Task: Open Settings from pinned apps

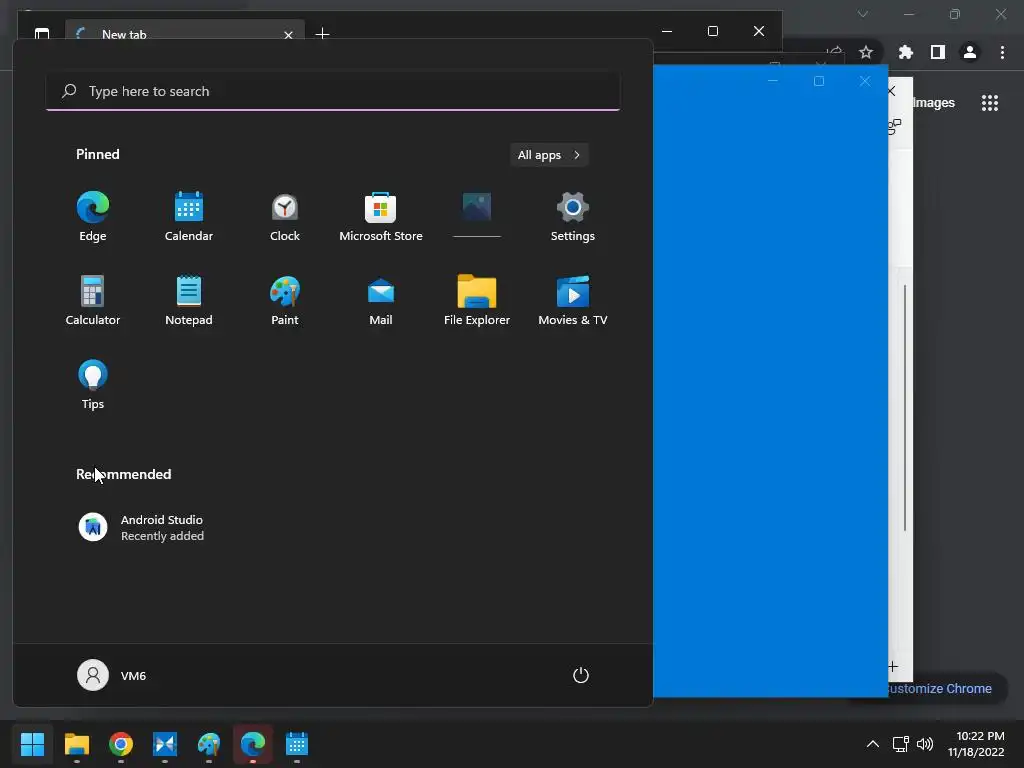Action: (573, 217)
